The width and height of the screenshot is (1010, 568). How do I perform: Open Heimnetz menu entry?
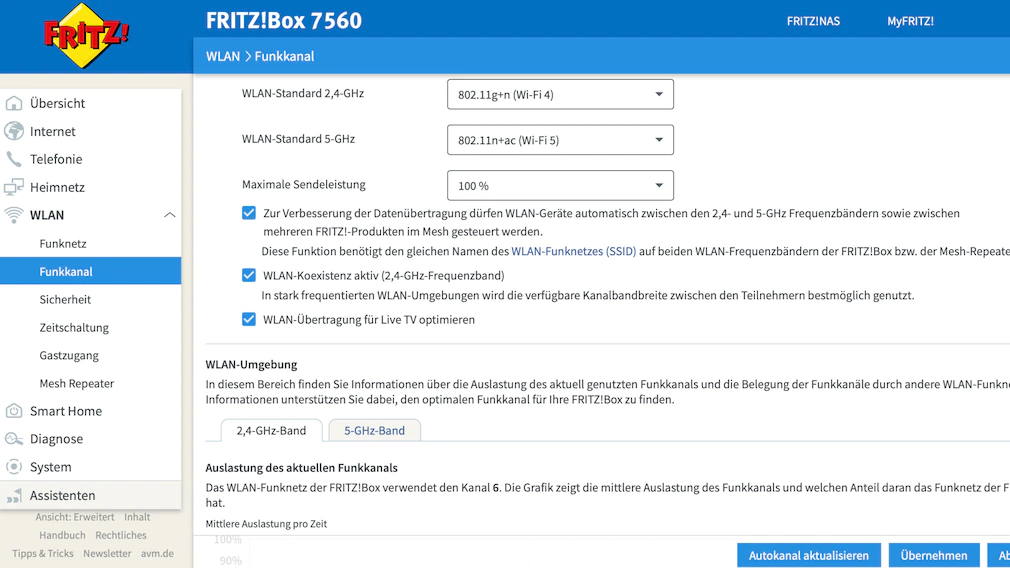pyautogui.click(x=57, y=187)
